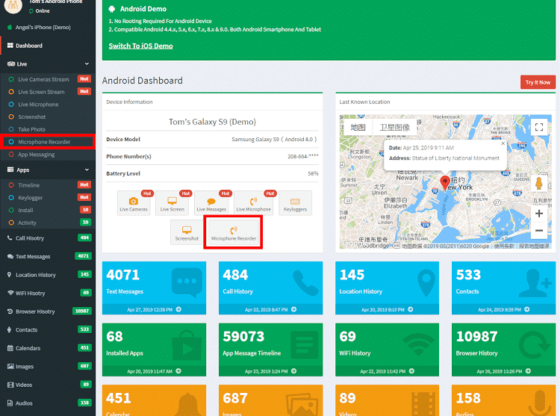The width and height of the screenshot is (560, 416).
Task: Open Browser History in sidebar
Action: pyautogui.click(x=48, y=311)
